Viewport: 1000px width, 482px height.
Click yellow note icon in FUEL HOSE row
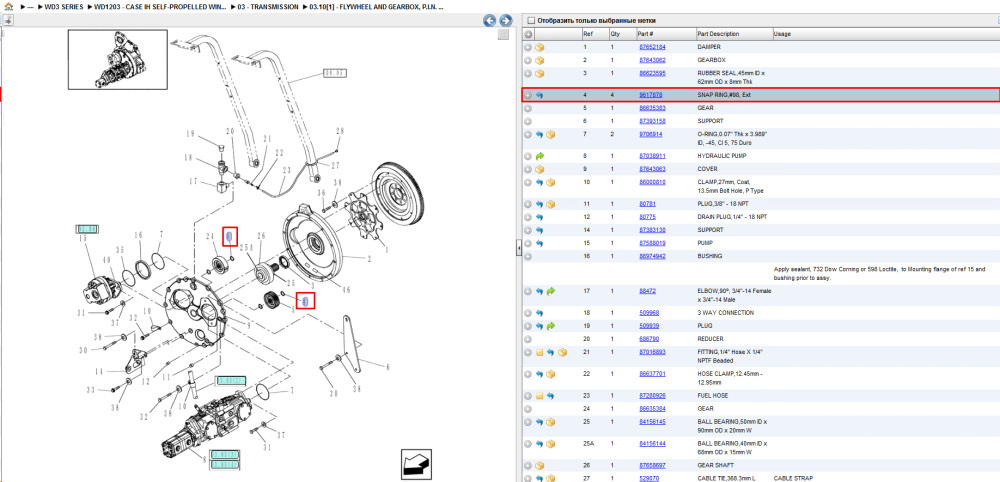pos(540,395)
